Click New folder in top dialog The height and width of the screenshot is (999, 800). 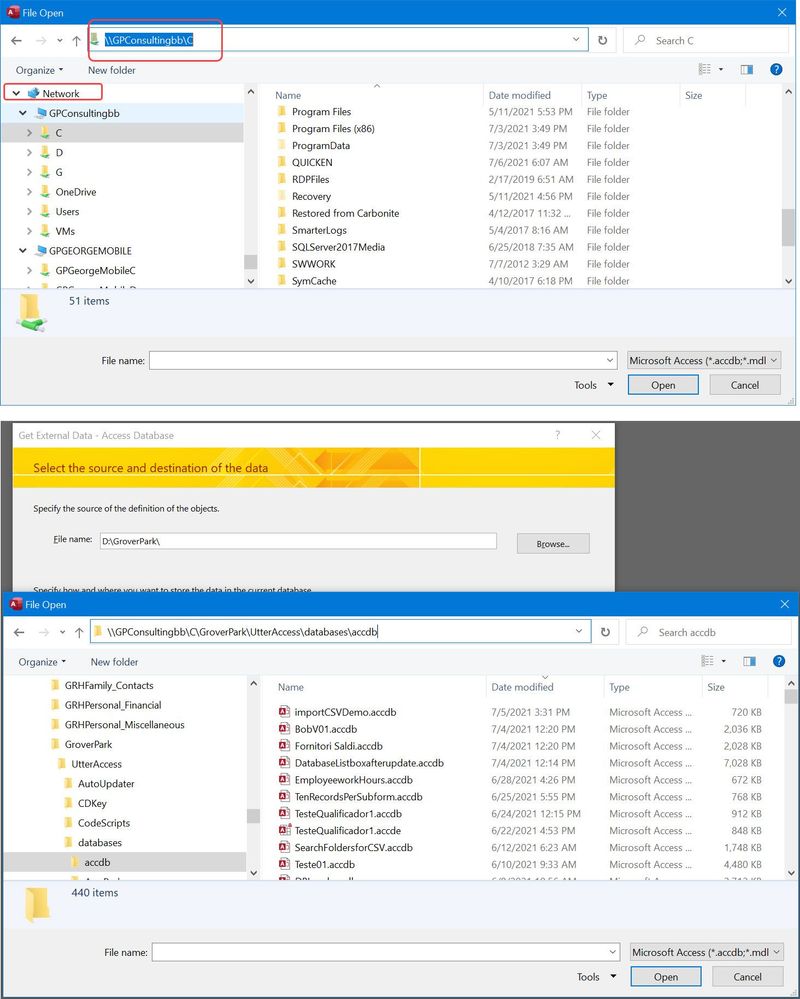click(x=111, y=70)
